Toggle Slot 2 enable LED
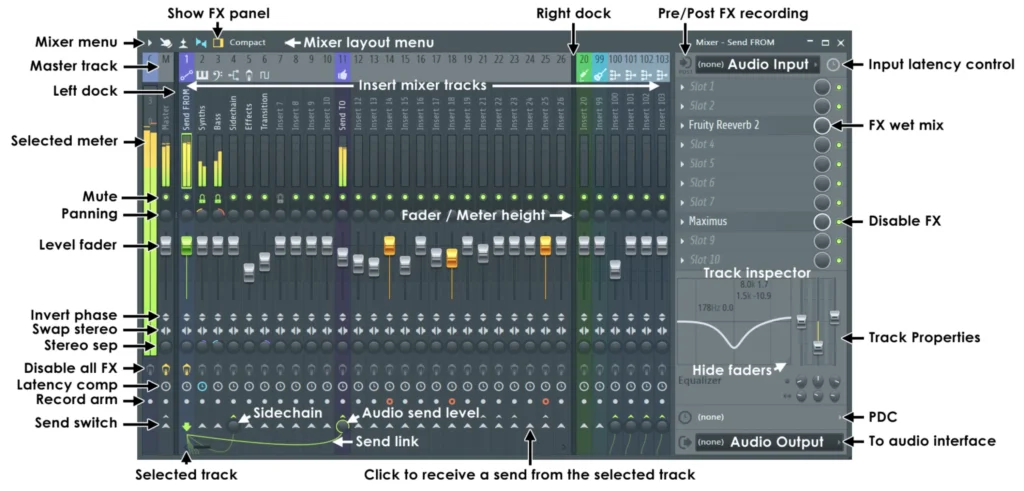The image size is (1024, 491). pos(839,106)
